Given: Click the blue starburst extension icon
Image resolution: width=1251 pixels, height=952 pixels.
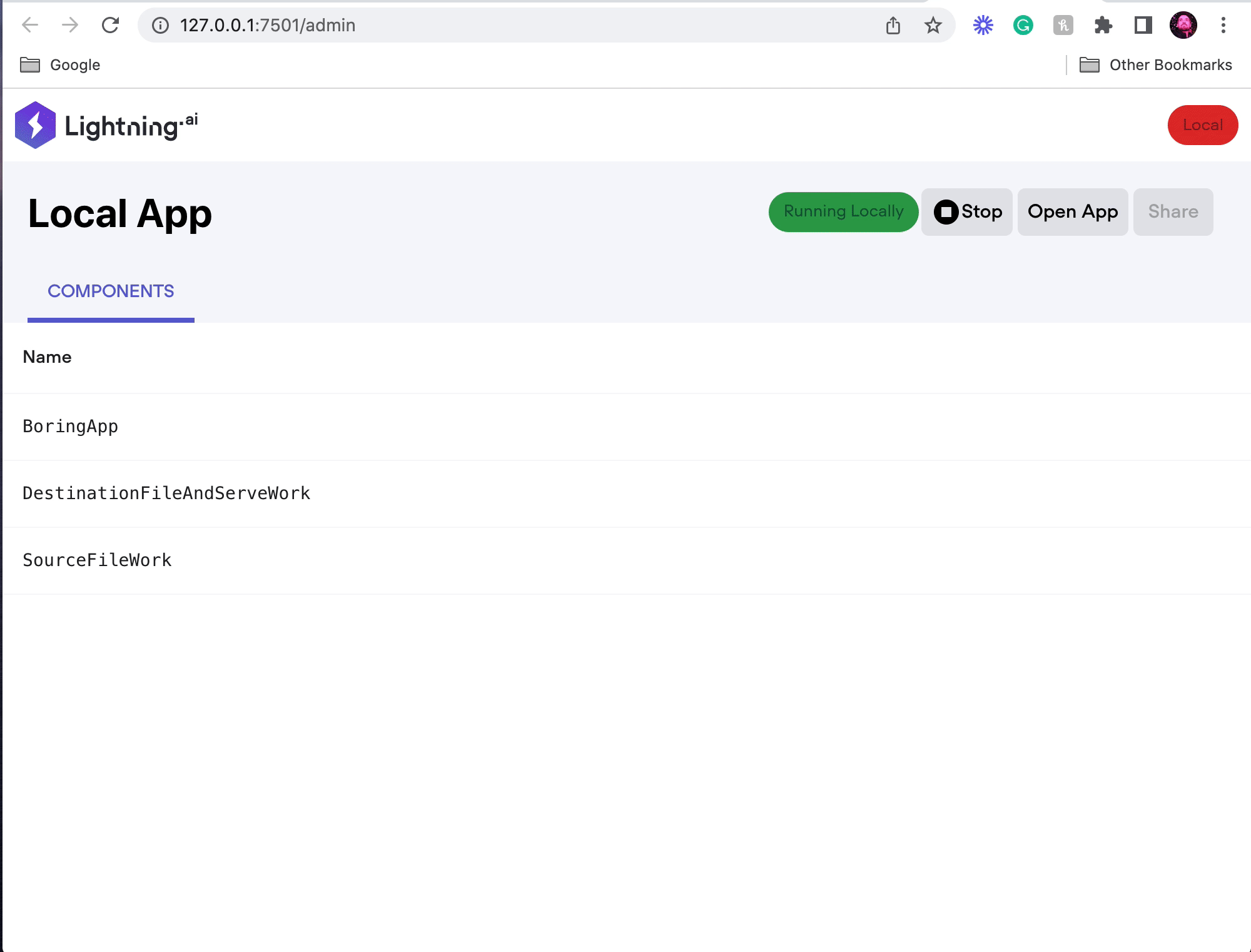Looking at the screenshot, I should click(983, 25).
